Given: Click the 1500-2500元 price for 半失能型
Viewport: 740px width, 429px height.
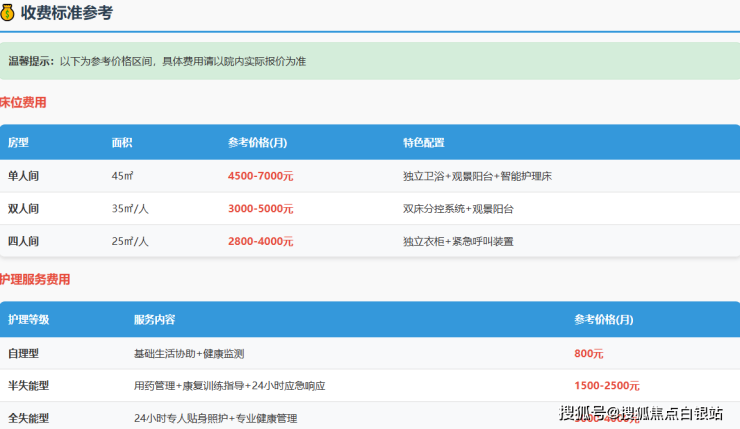Looking at the screenshot, I should coord(606,385).
